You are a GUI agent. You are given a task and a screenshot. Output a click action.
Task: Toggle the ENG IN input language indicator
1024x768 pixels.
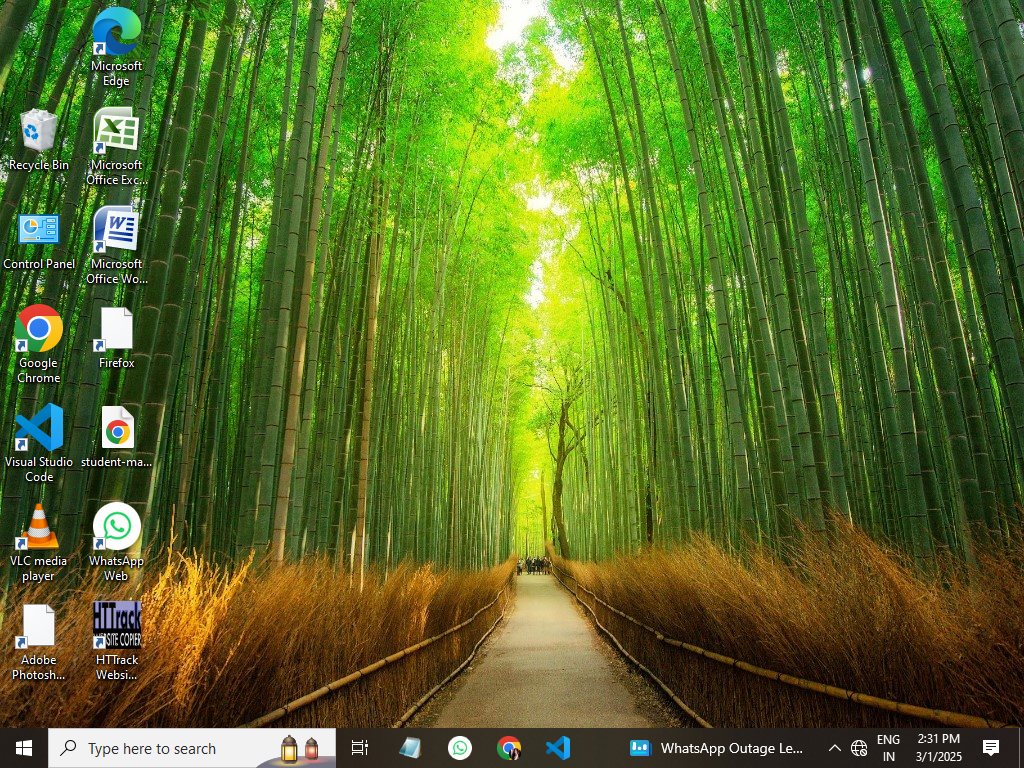coord(888,748)
